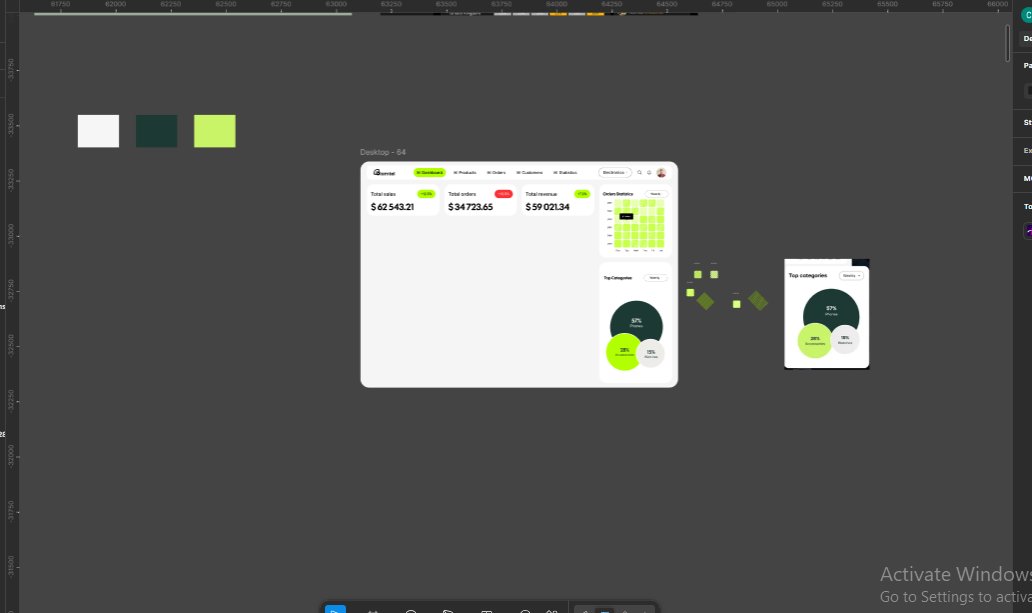
Task: Open the Weekly dropdown on standalone card
Action: [x=851, y=276]
